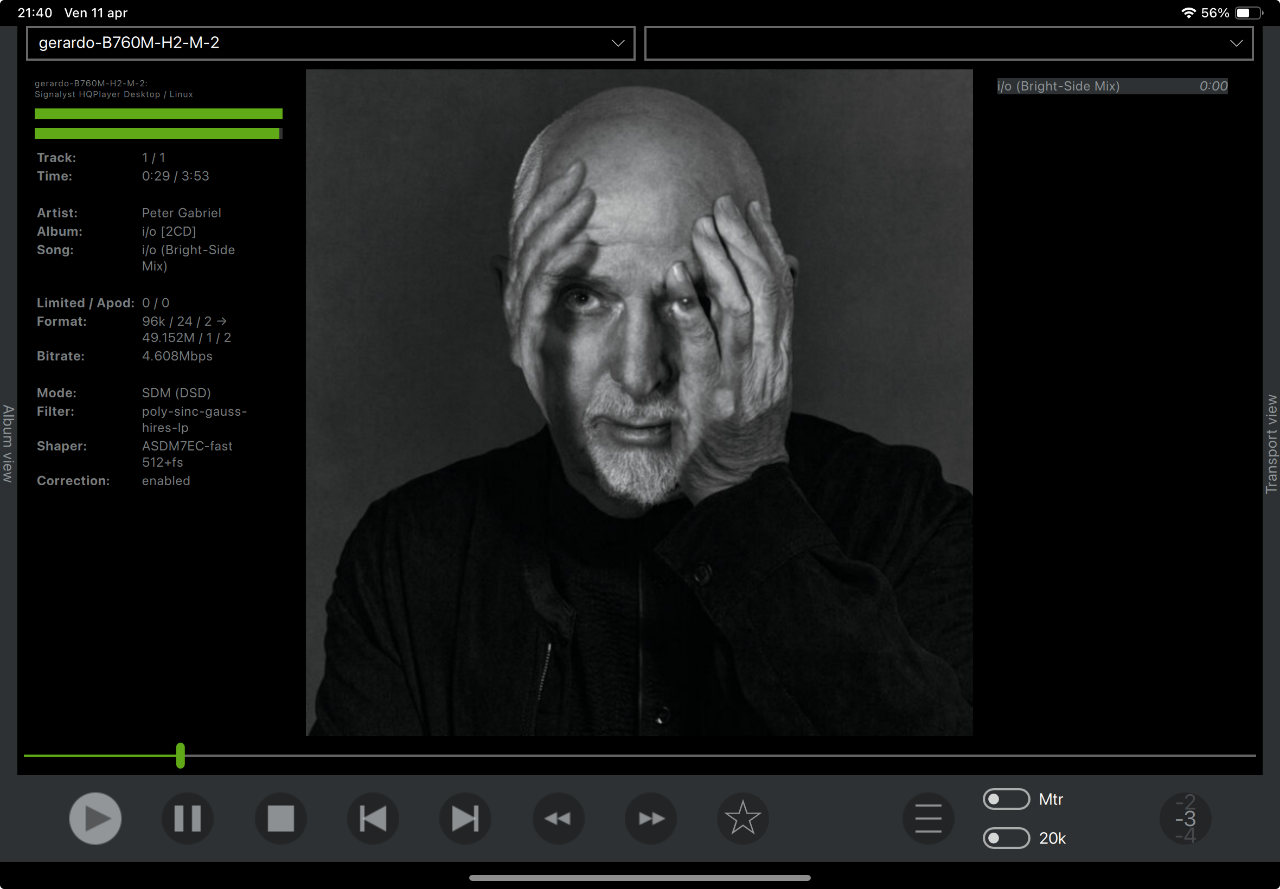Click the green seek position handle
The width and height of the screenshot is (1280, 889).
(x=180, y=756)
